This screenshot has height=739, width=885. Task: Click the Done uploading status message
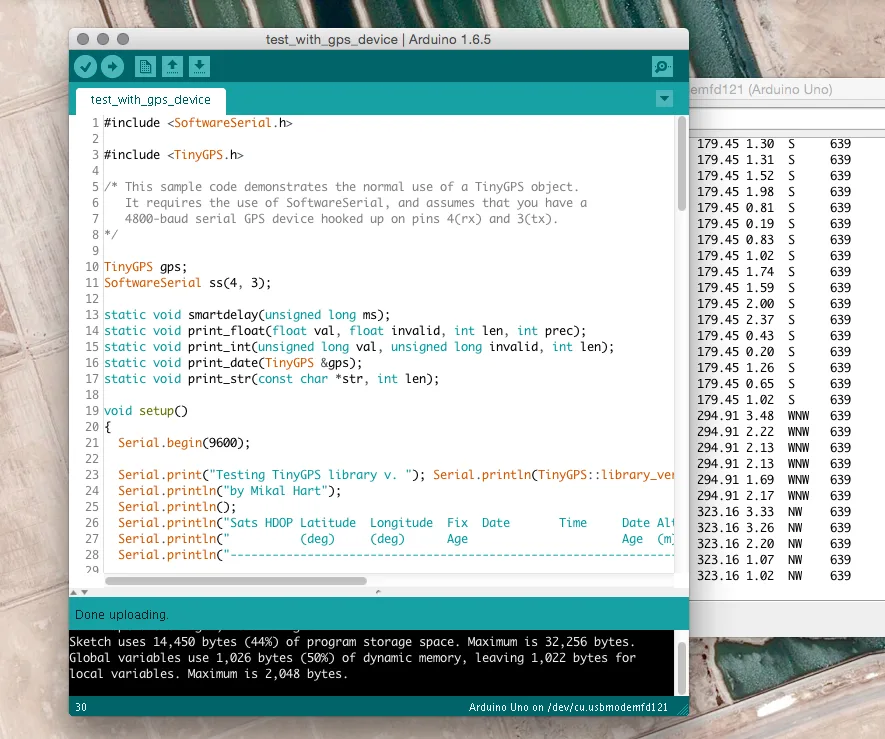tap(113, 614)
